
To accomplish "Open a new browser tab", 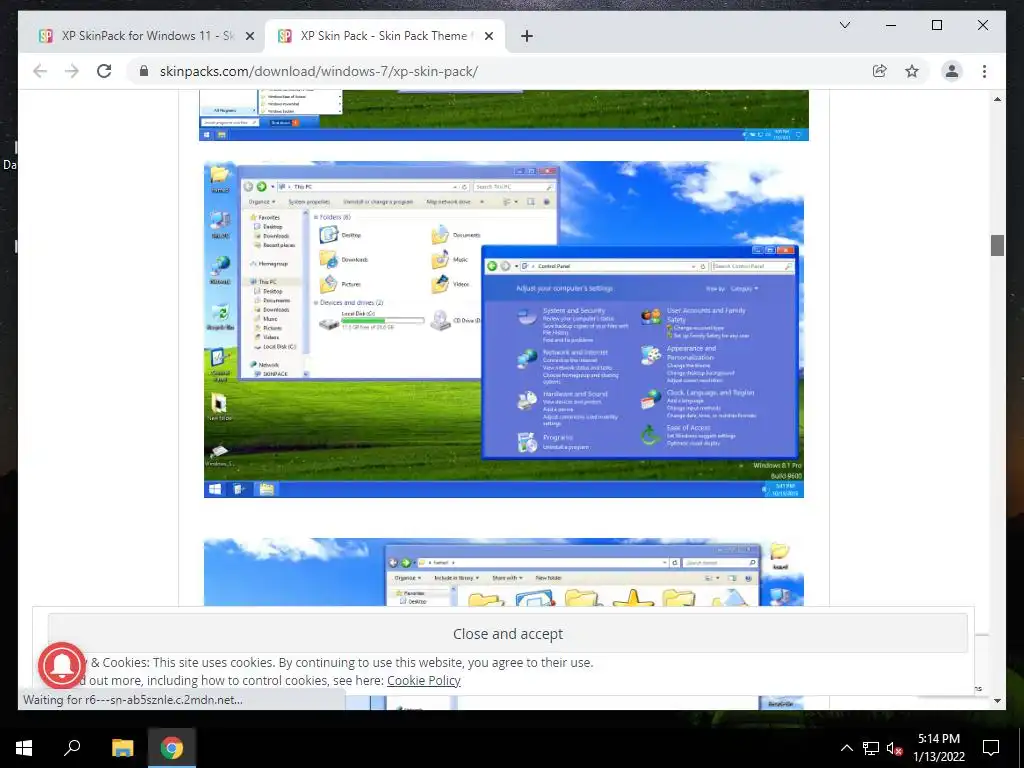I will click(x=527, y=36).
